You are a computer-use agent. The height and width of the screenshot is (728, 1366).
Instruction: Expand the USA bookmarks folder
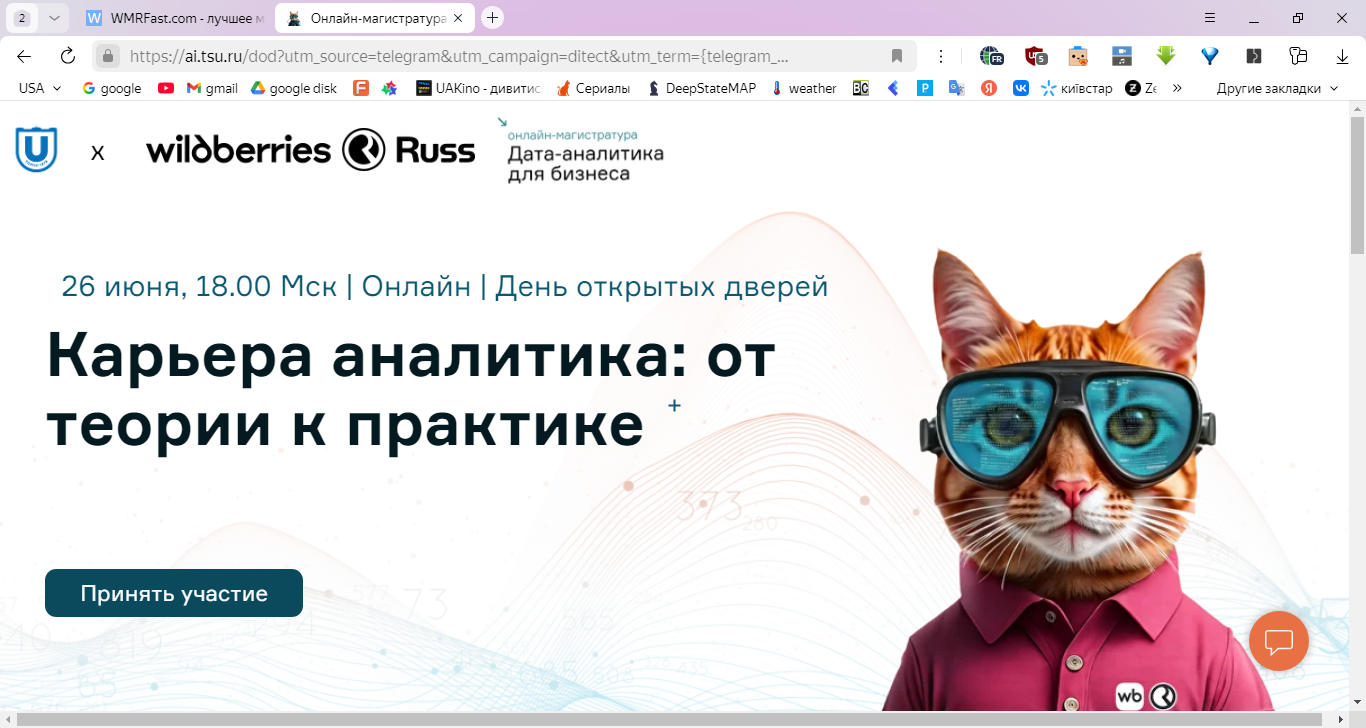pyautogui.click(x=40, y=88)
